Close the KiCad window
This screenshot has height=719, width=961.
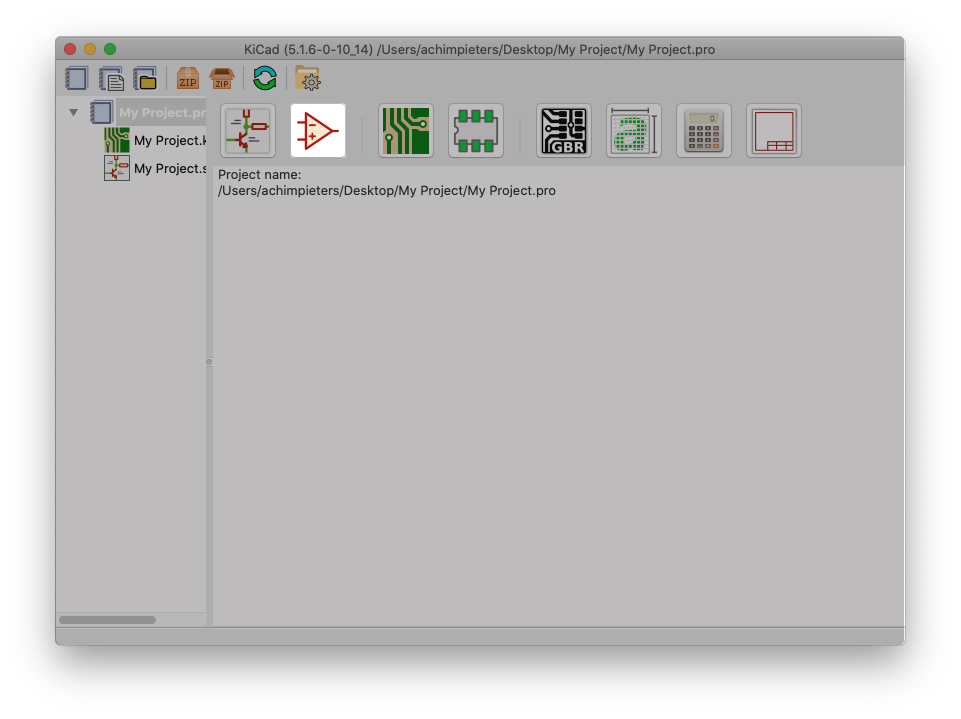coord(70,49)
